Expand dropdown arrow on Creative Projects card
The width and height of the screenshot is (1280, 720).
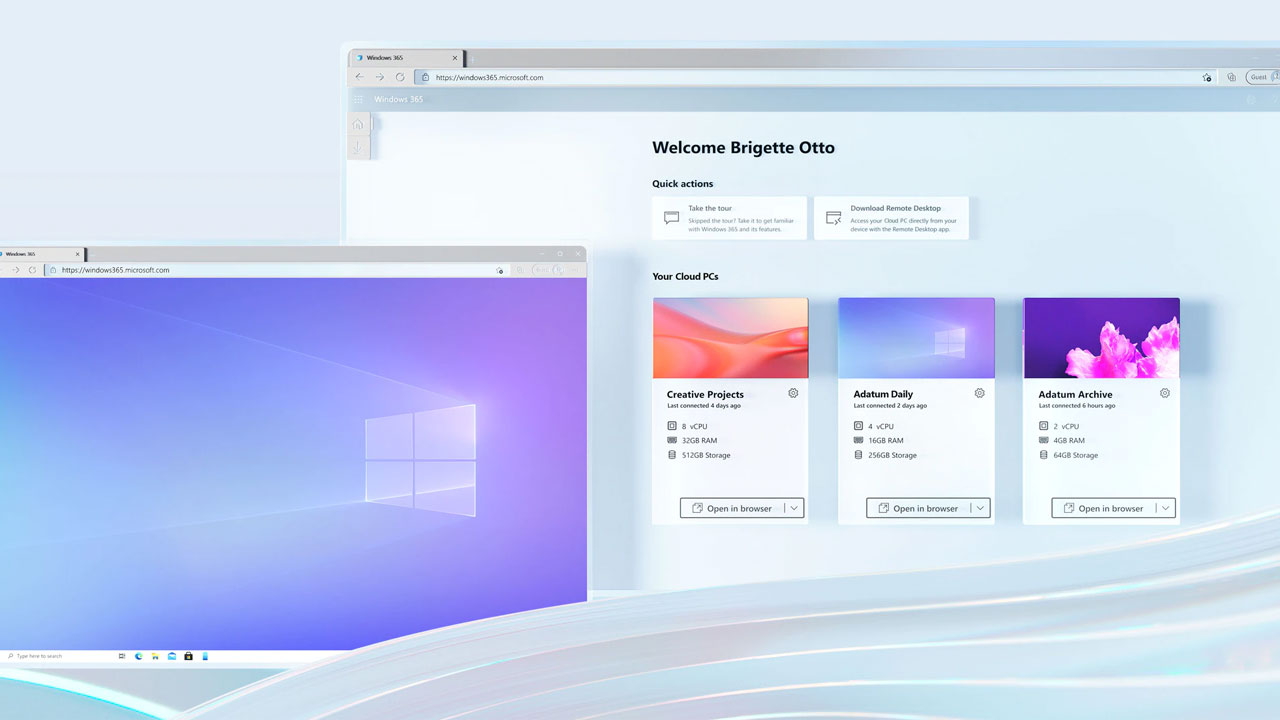[x=794, y=508]
